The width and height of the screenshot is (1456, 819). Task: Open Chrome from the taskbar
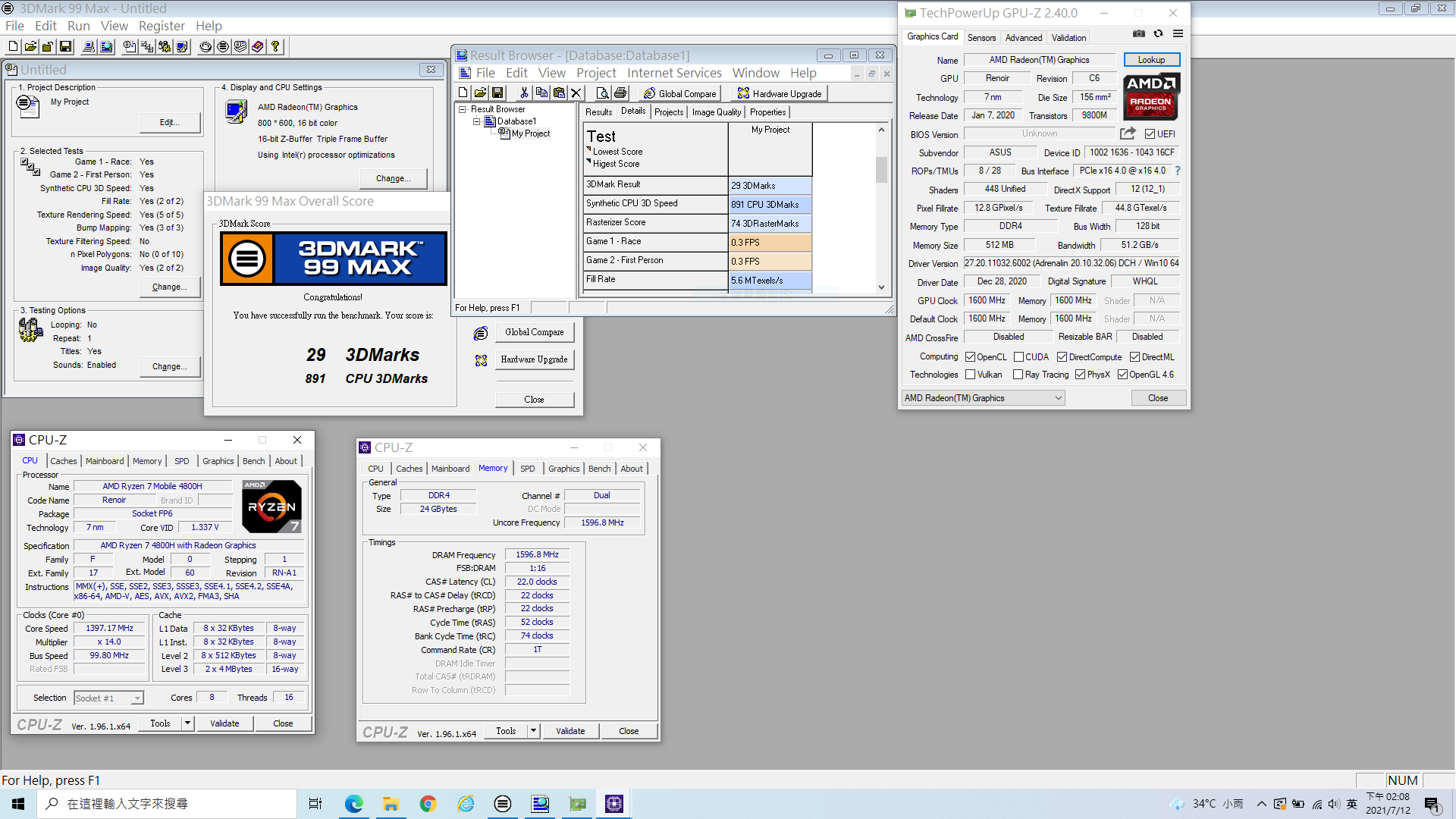(428, 804)
